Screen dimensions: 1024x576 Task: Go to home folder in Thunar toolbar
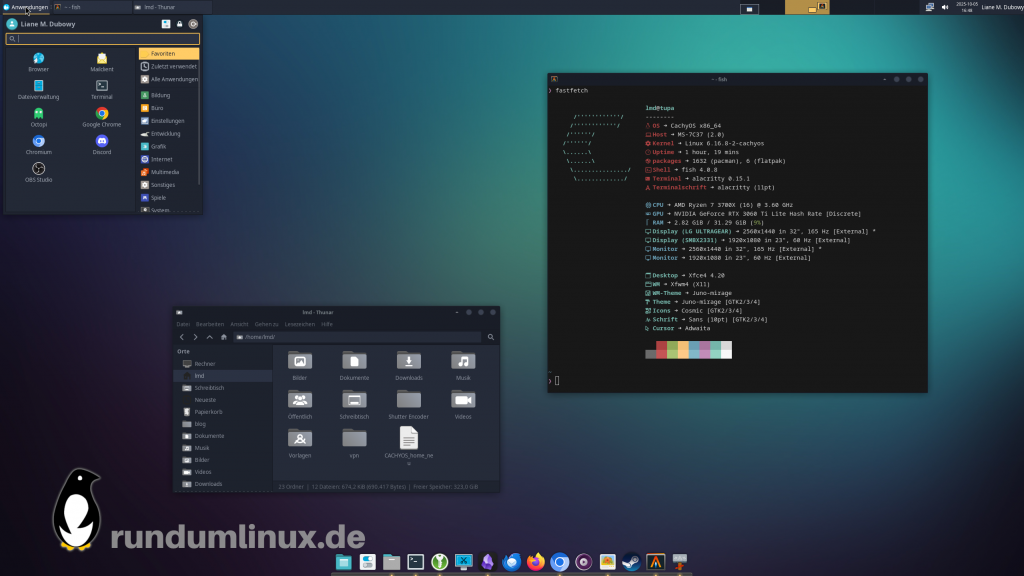(223, 338)
